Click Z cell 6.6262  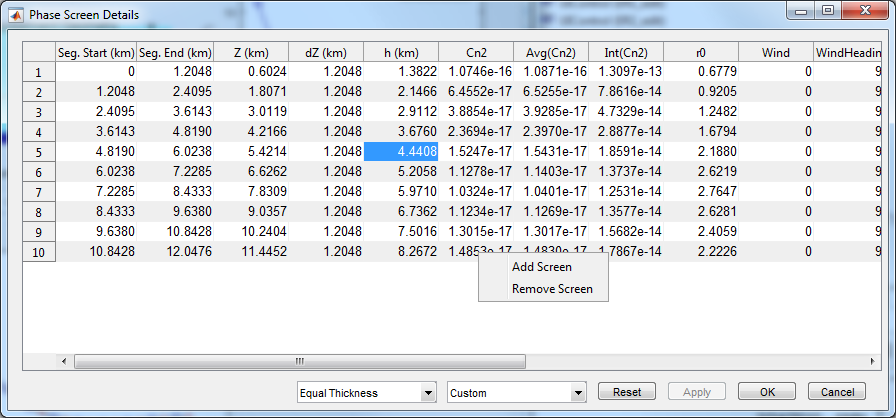251,171
